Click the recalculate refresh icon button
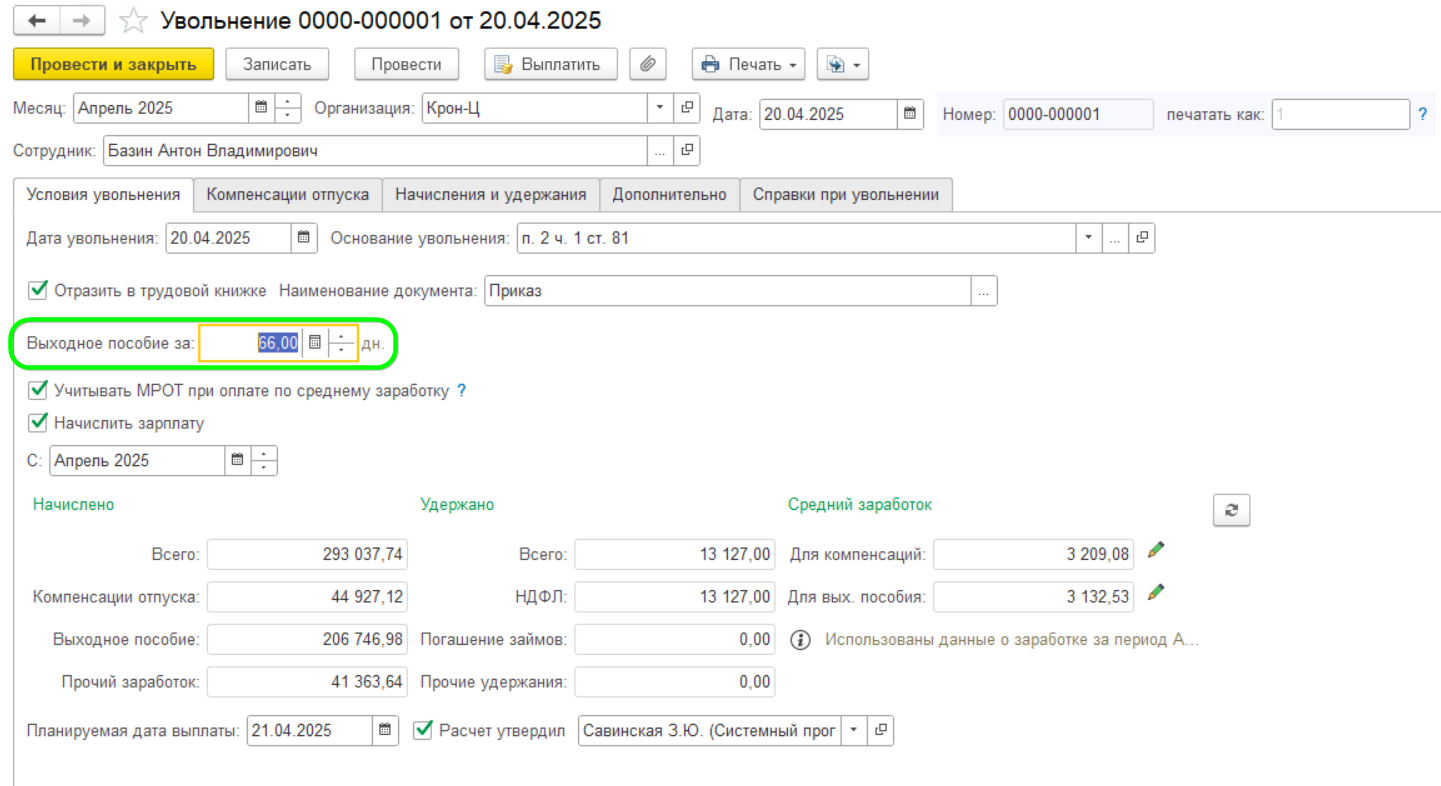Screen dimensions: 1441x786 pyautogui.click(x=1231, y=509)
